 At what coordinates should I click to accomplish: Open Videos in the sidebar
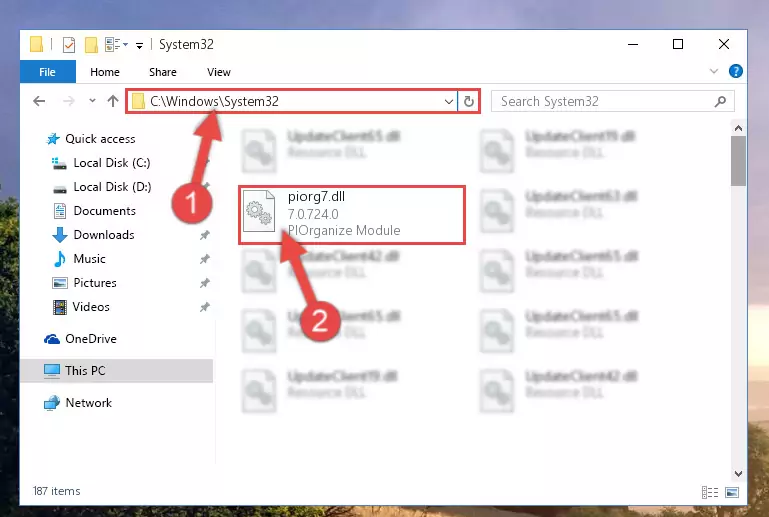[91, 307]
